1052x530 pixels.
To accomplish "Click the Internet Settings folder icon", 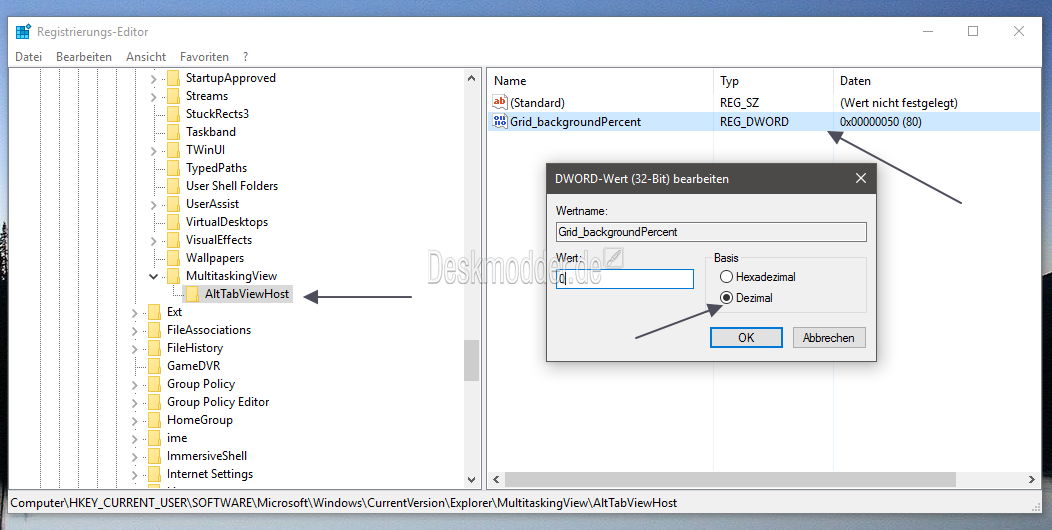I will click(154, 474).
